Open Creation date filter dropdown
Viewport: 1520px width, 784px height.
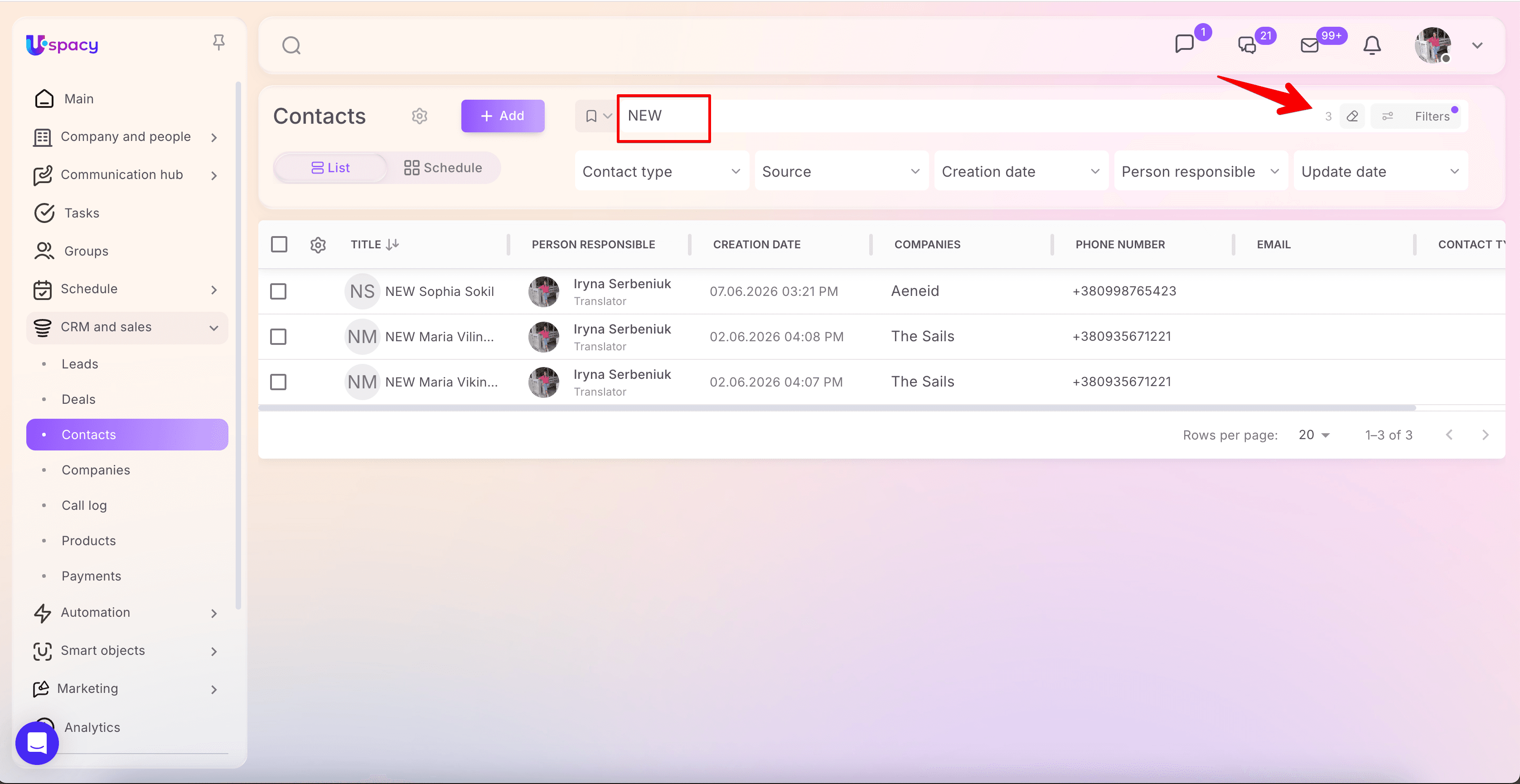[x=1021, y=172]
